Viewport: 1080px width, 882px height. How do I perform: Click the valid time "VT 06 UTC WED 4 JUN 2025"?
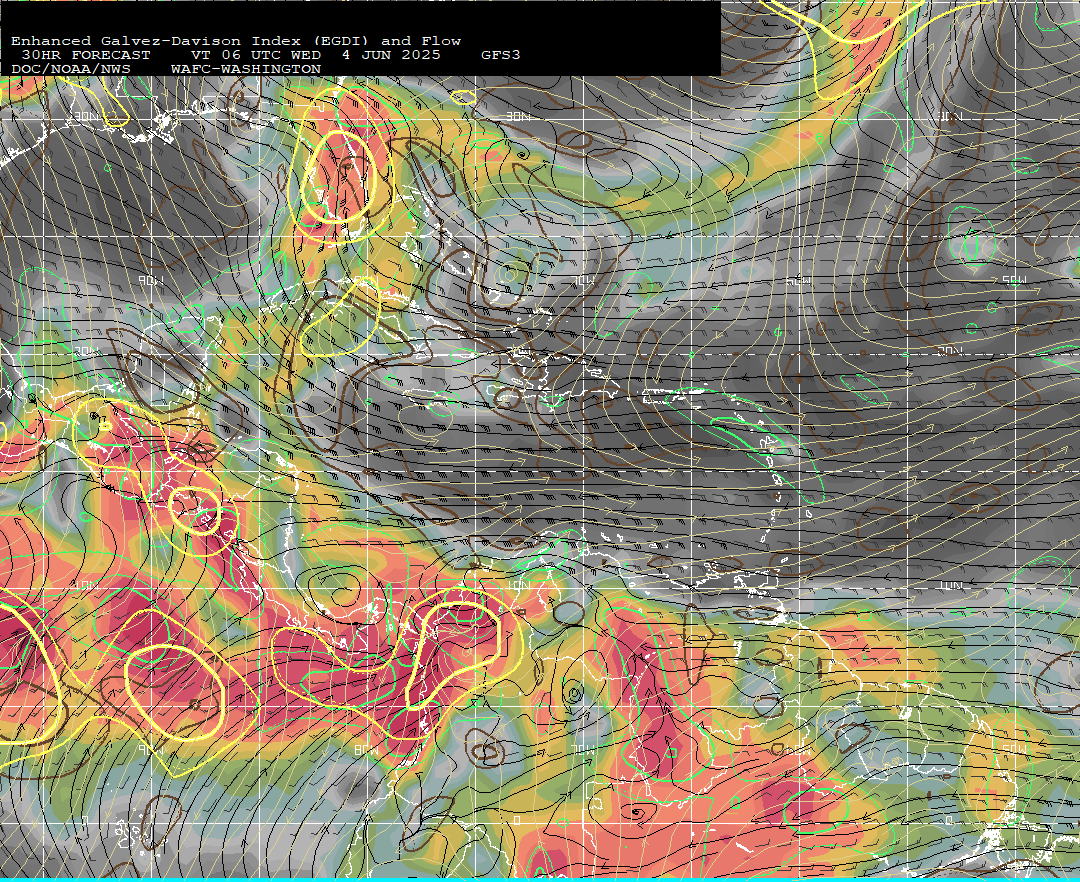pos(315,55)
